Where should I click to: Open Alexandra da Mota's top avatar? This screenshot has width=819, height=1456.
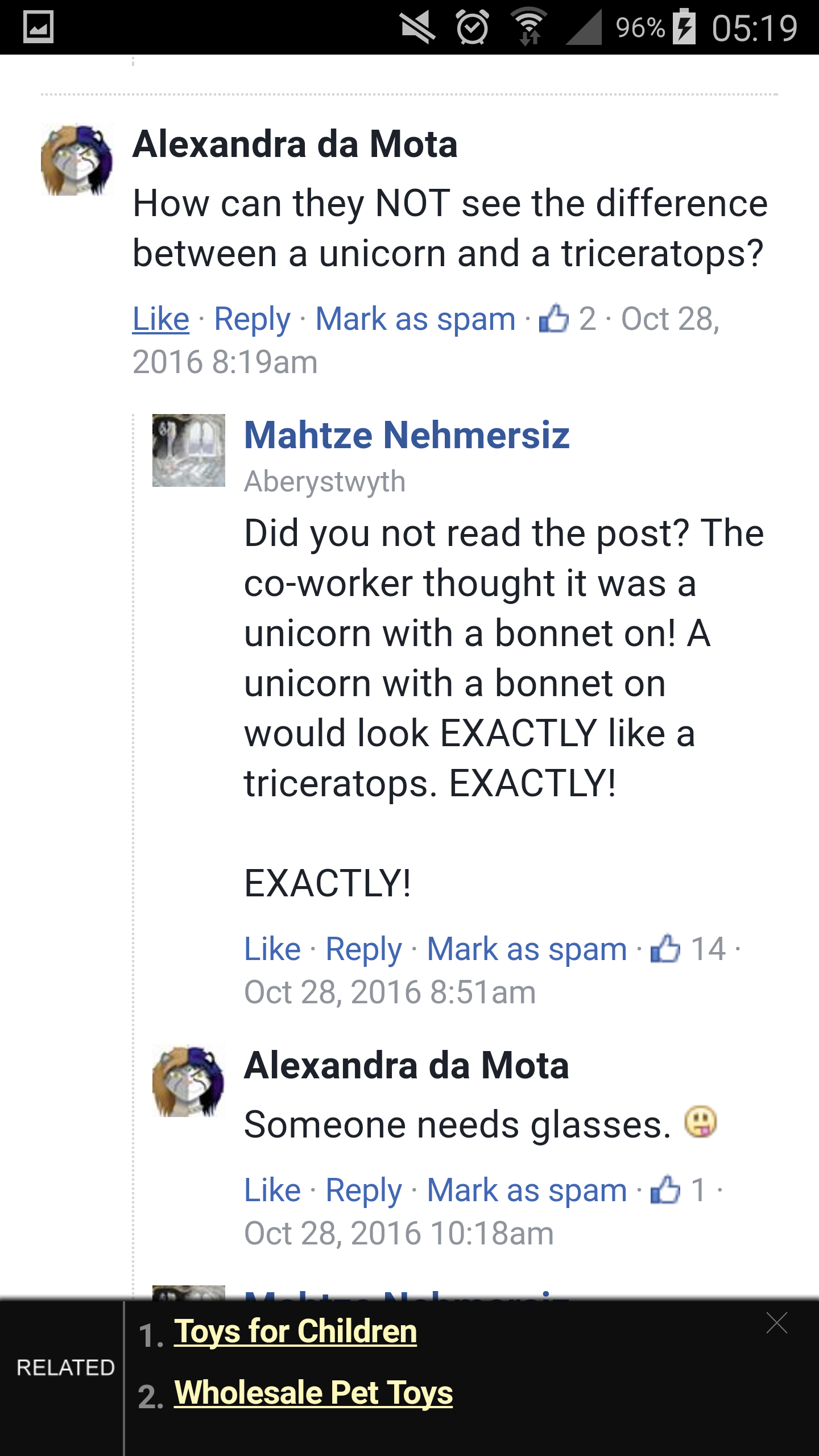[77, 160]
